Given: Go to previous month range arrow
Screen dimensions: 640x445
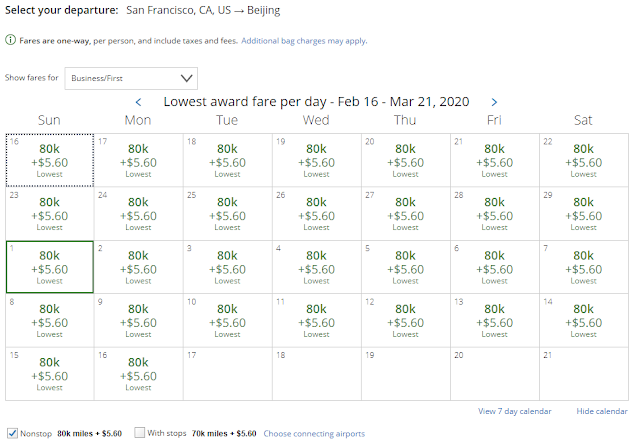Looking at the screenshot, I should (139, 102).
